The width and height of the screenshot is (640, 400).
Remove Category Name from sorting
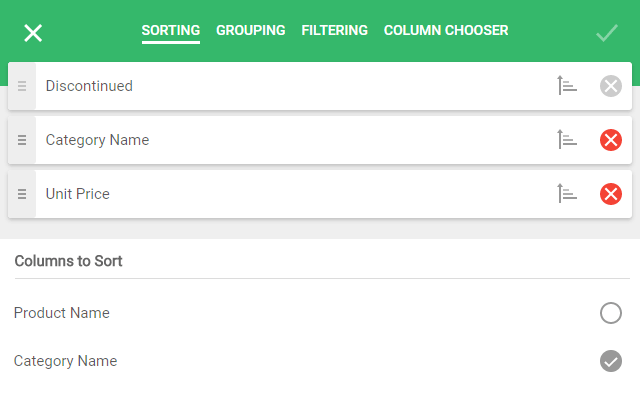click(611, 140)
